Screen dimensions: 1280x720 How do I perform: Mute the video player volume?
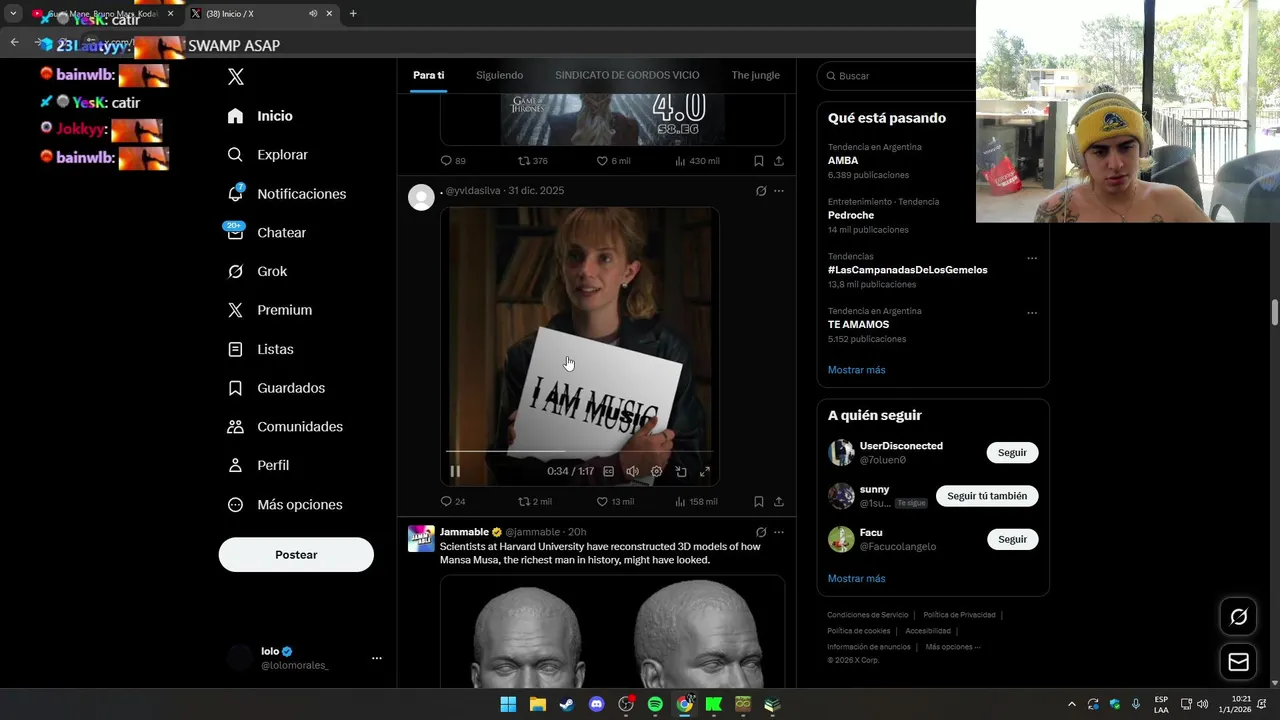[632, 471]
